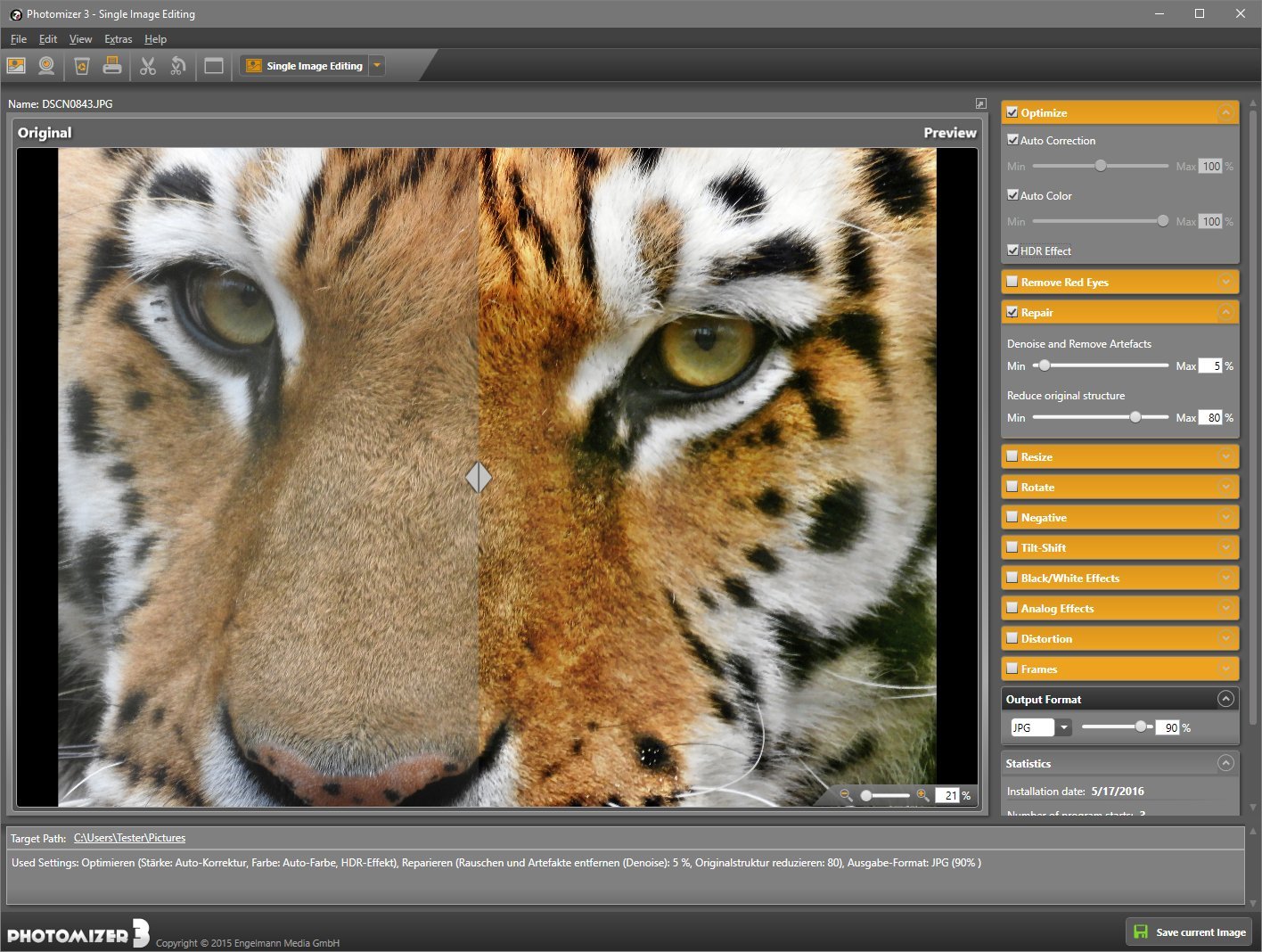
Task: Click the undo crop scissors icon
Action: 178,66
